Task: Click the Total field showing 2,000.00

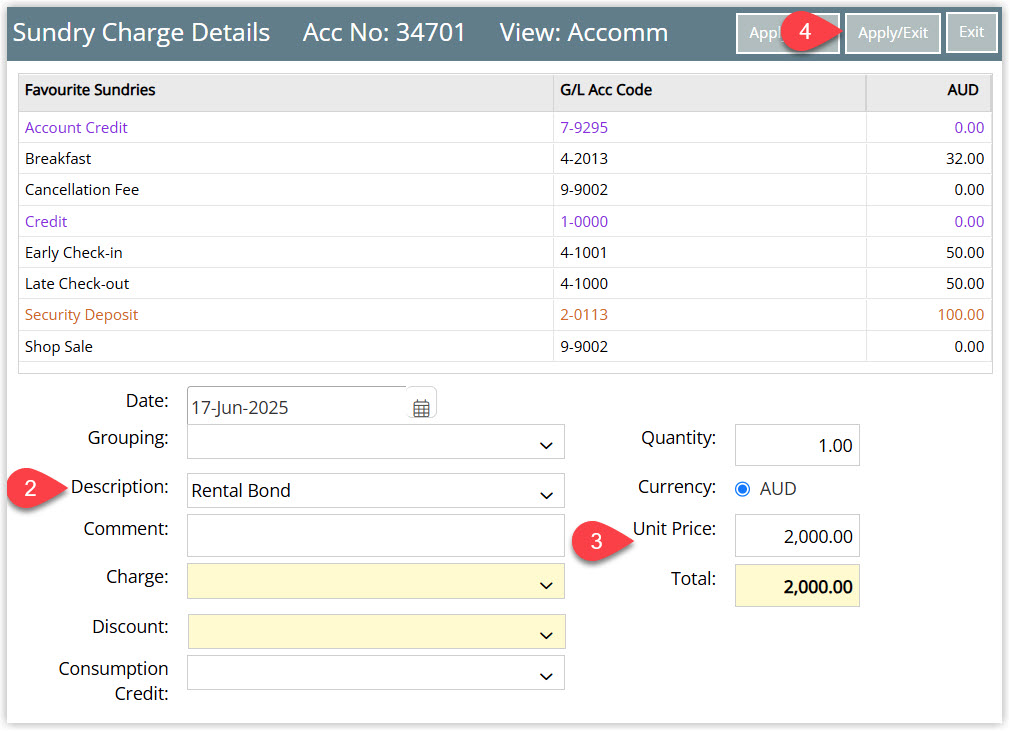Action: pos(797,586)
